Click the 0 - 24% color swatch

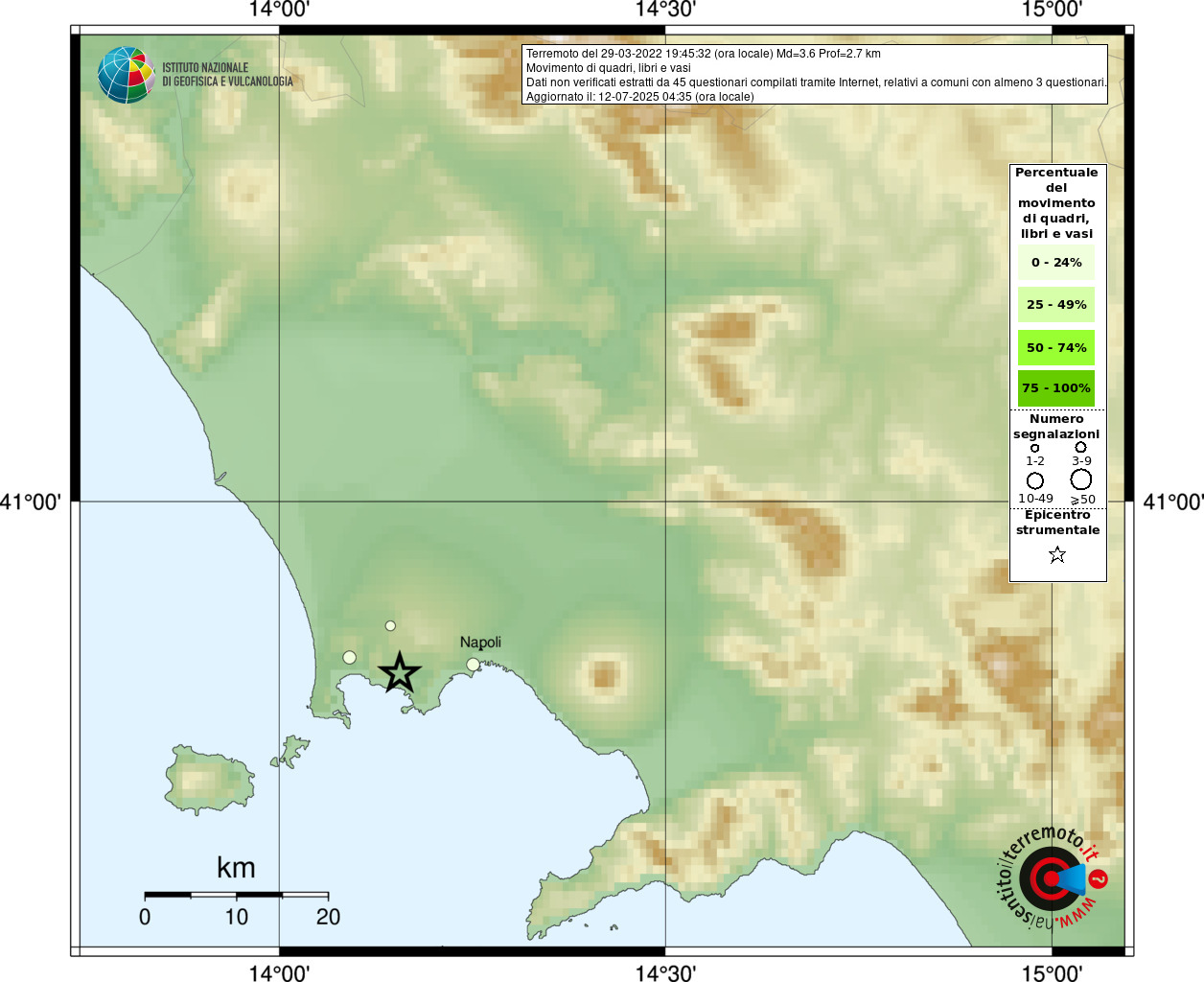click(x=1056, y=262)
